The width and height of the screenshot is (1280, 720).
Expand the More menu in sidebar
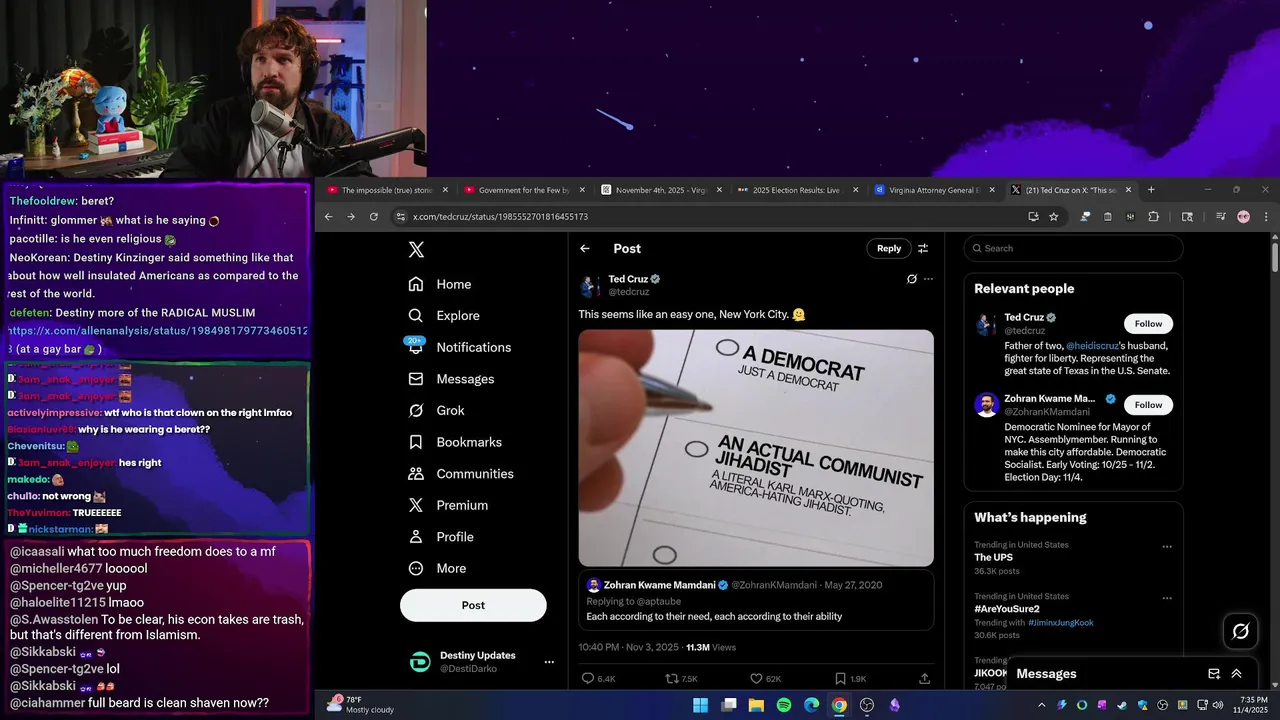[x=437, y=568]
